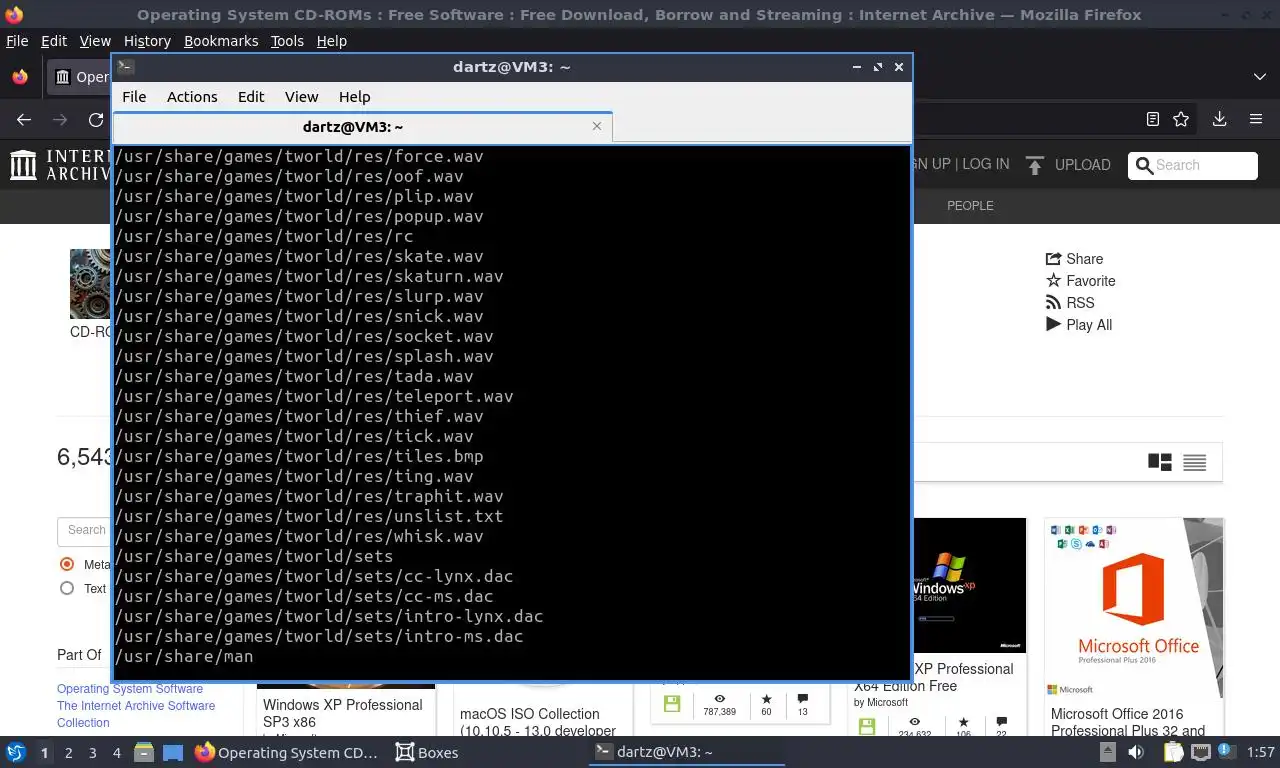Open Operating System Software link
This screenshot has width=1280, height=768.
(x=130, y=689)
